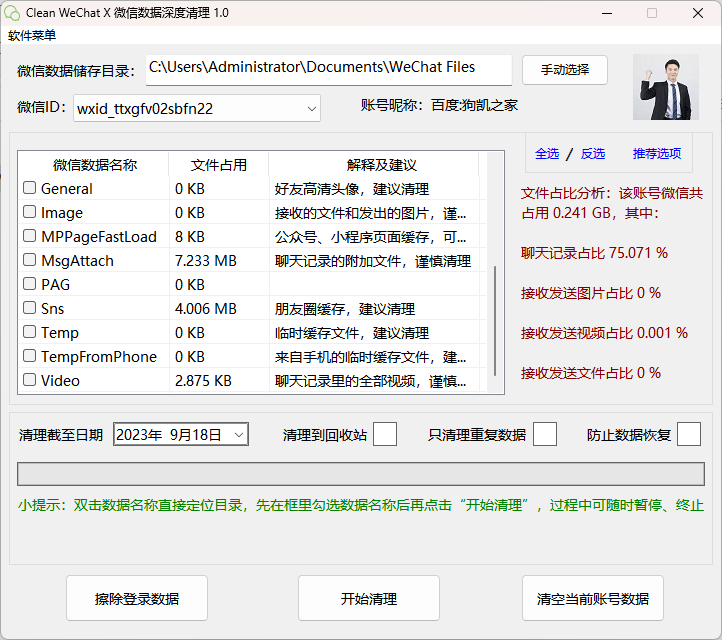Screen dimensions: 722x640
Task: Click the 朋友圈缓存，建议清理 description
Action: [345, 308]
